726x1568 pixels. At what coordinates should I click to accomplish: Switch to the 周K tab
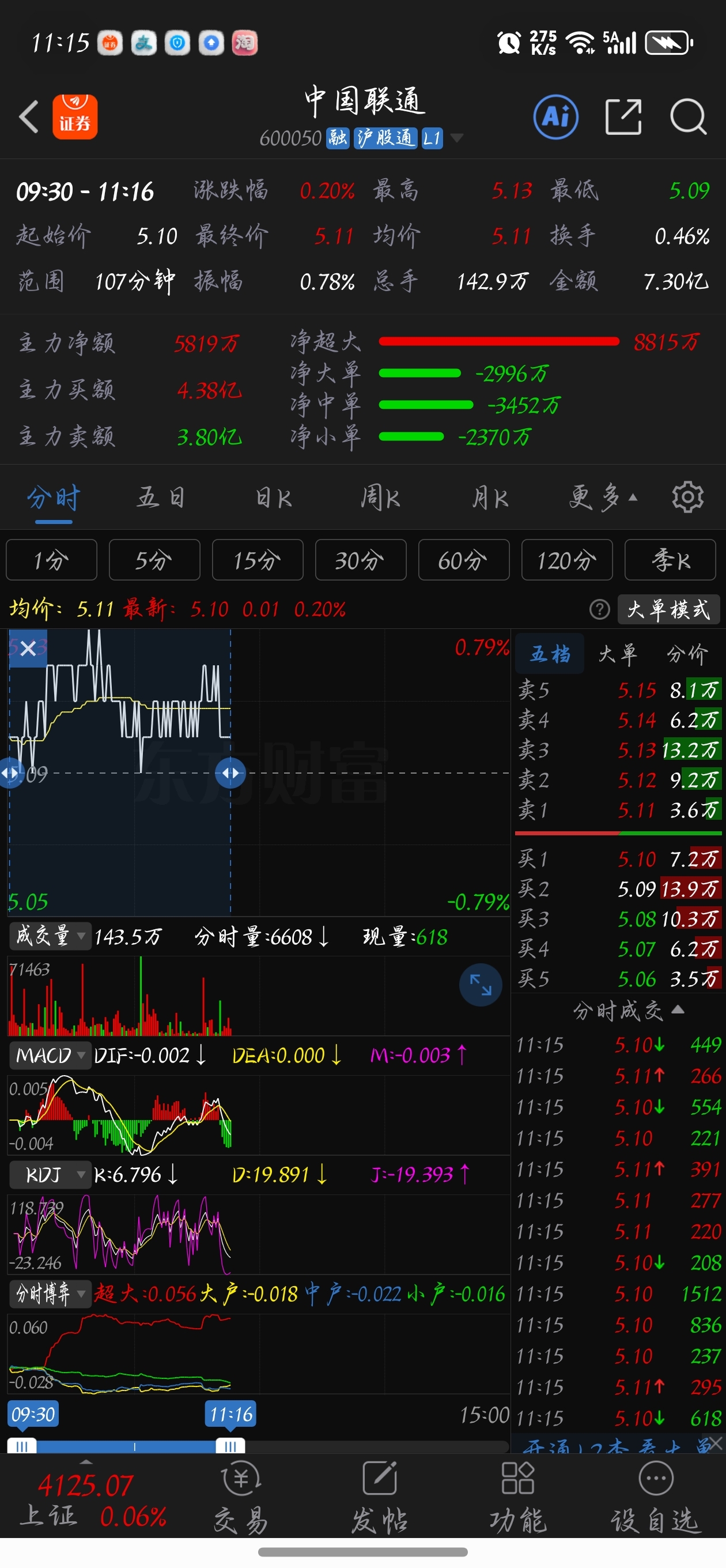point(380,498)
